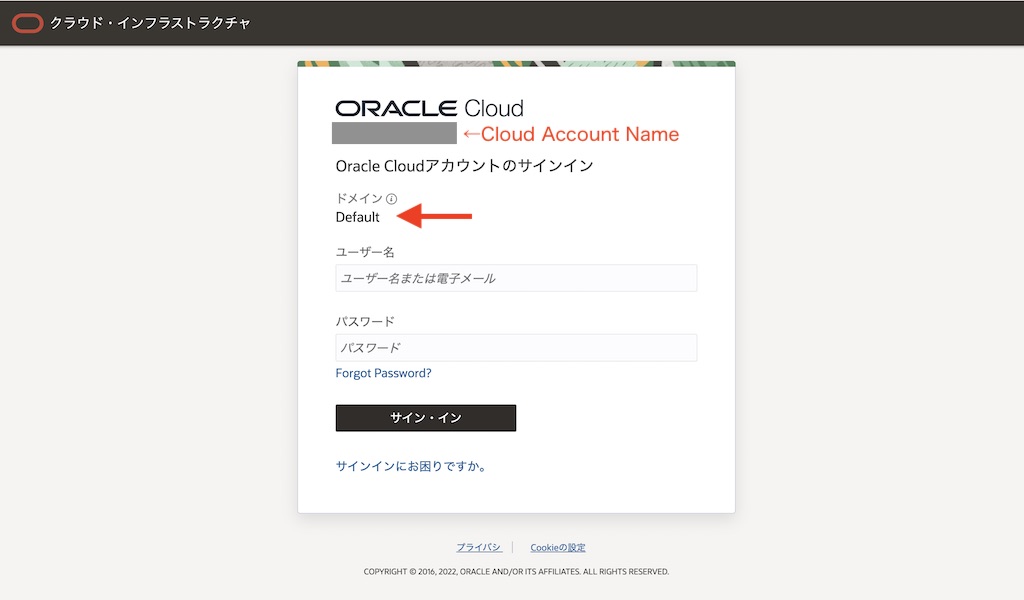1024x600 pixels.
Task: Open the Cookieの設定 footer link
Action: pos(558,547)
